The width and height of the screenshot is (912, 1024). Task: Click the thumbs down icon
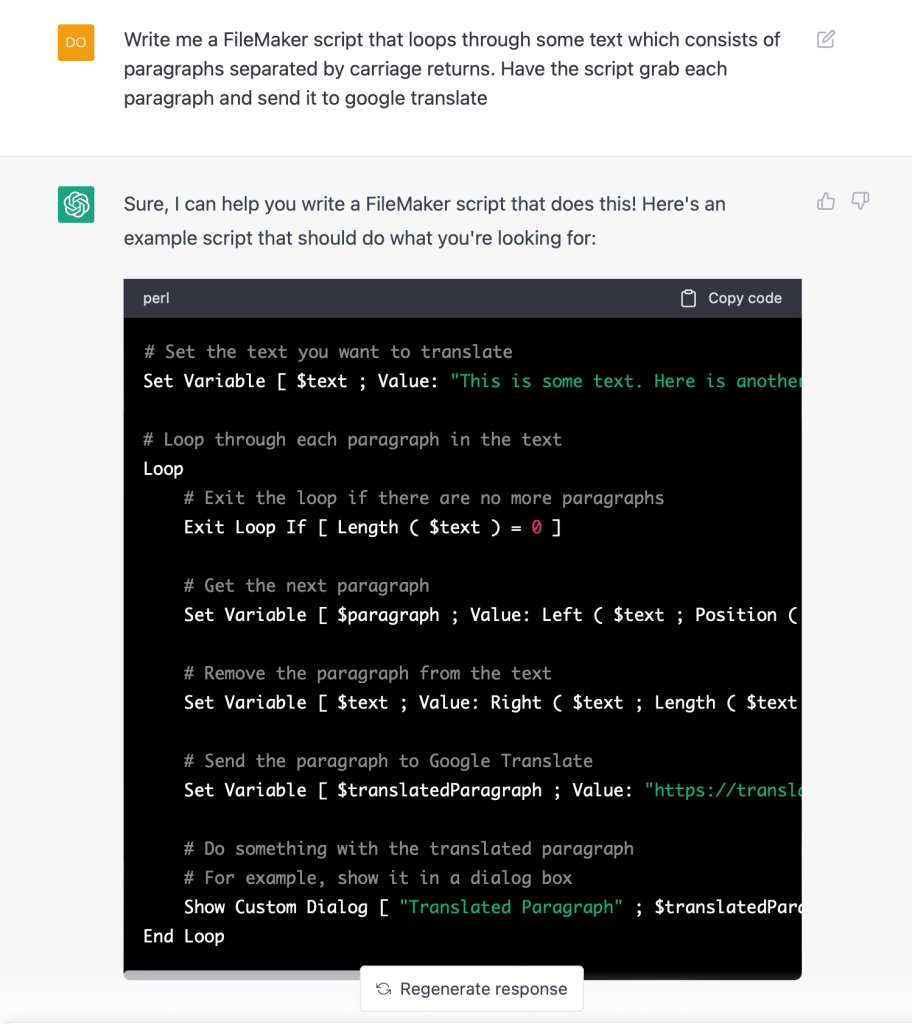pyautogui.click(x=860, y=202)
